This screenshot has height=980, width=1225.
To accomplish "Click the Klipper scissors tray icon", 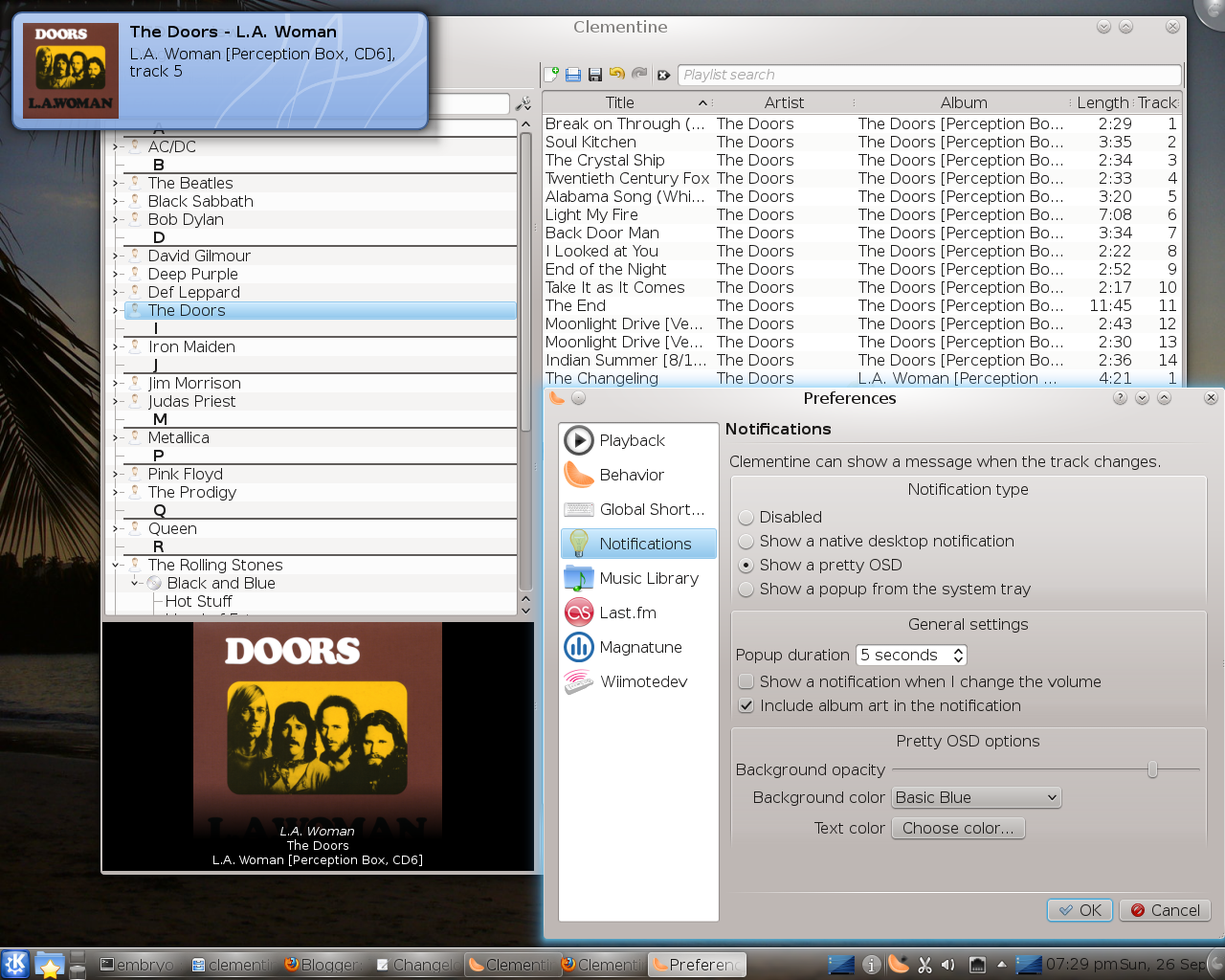I will click(x=924, y=965).
